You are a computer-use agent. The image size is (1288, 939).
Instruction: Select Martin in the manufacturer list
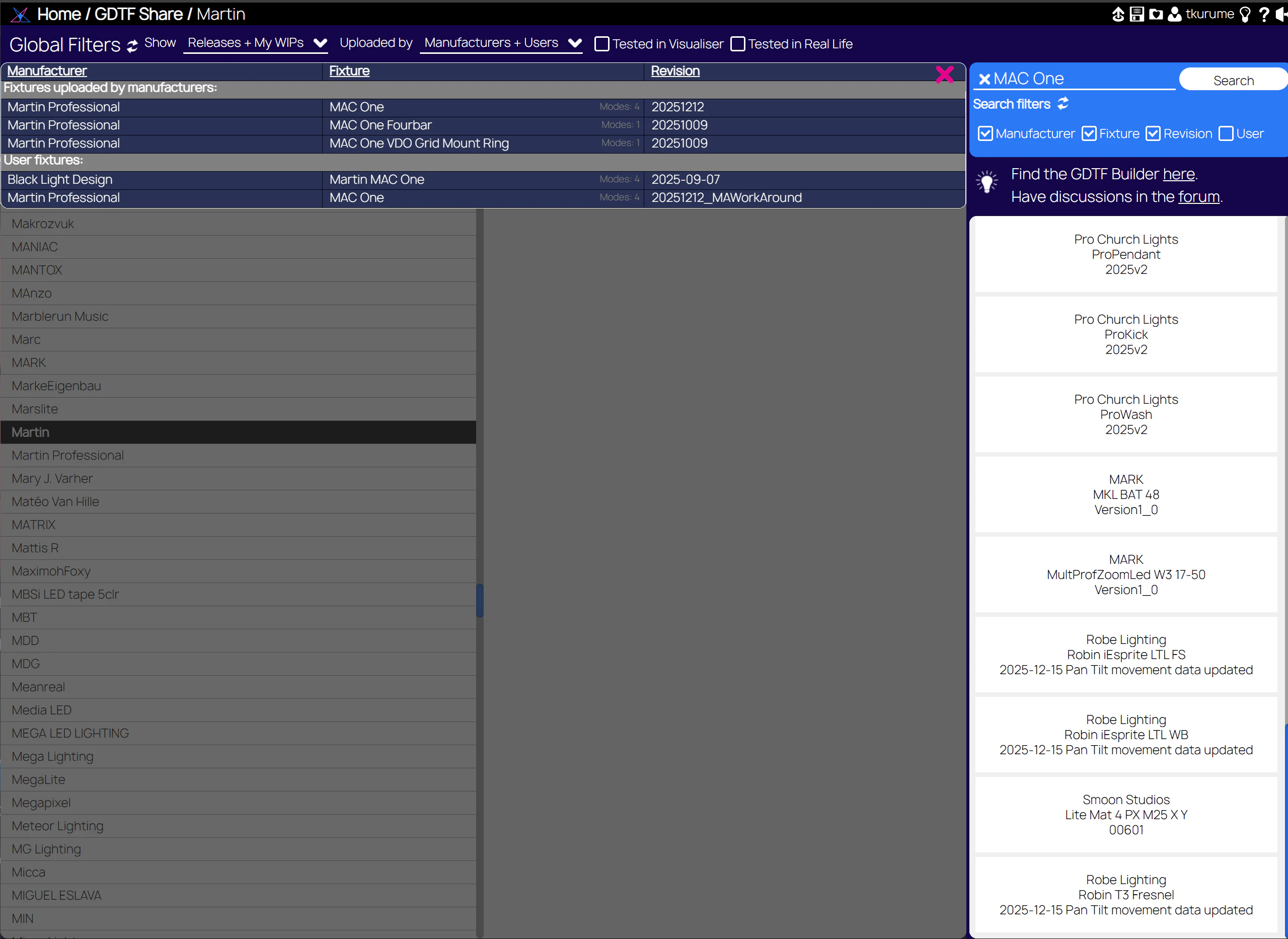pos(238,432)
